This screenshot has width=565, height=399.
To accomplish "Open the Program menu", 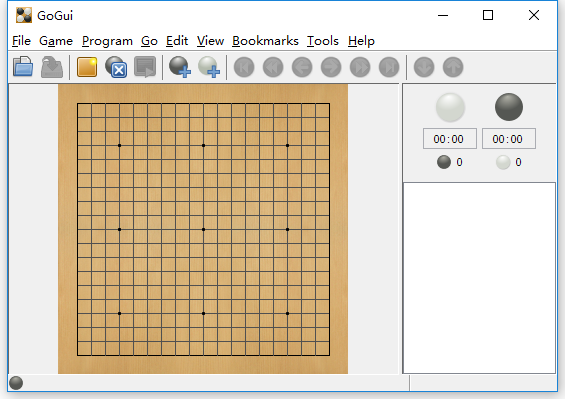I will point(107,41).
